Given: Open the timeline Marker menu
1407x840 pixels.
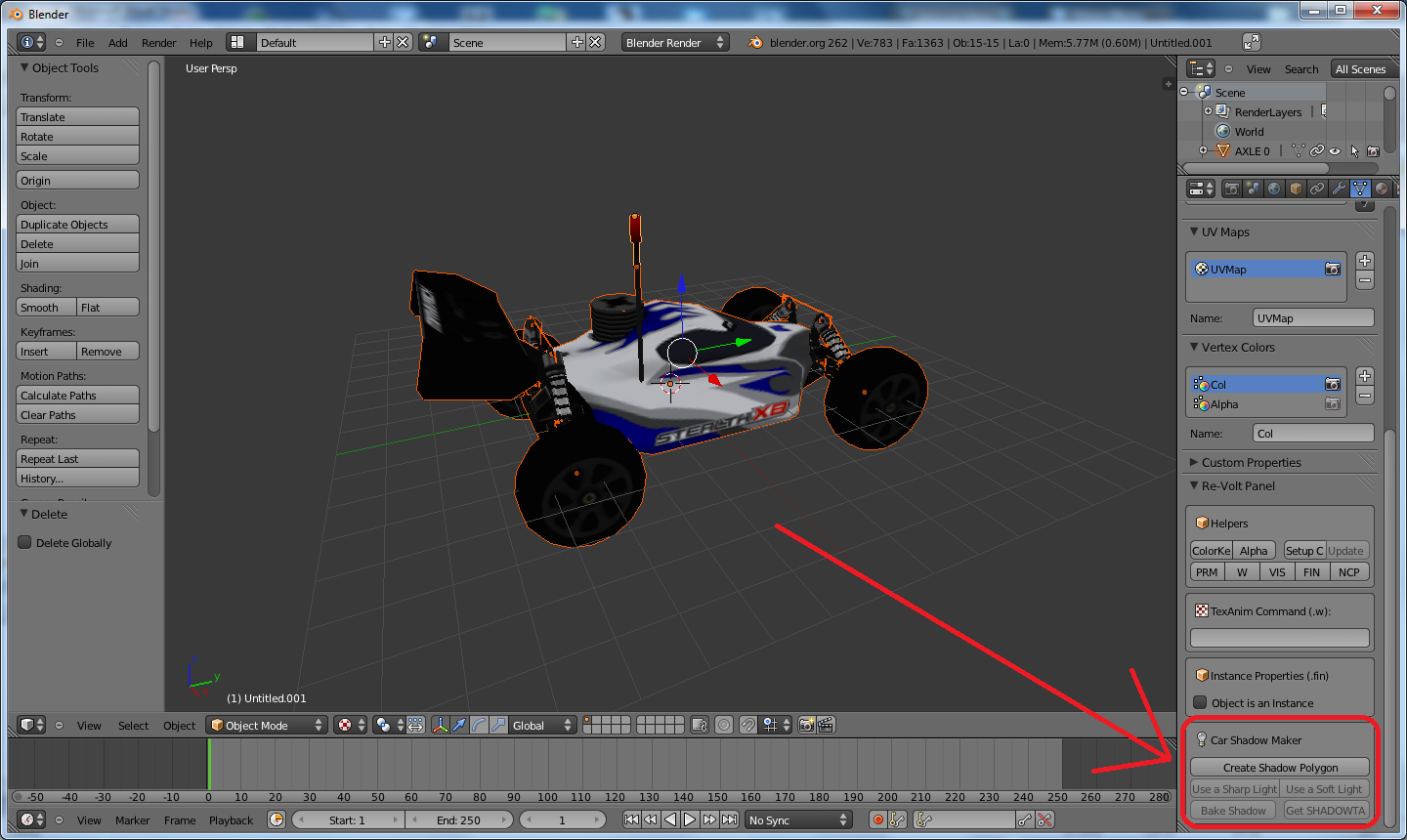Looking at the screenshot, I should (133, 819).
